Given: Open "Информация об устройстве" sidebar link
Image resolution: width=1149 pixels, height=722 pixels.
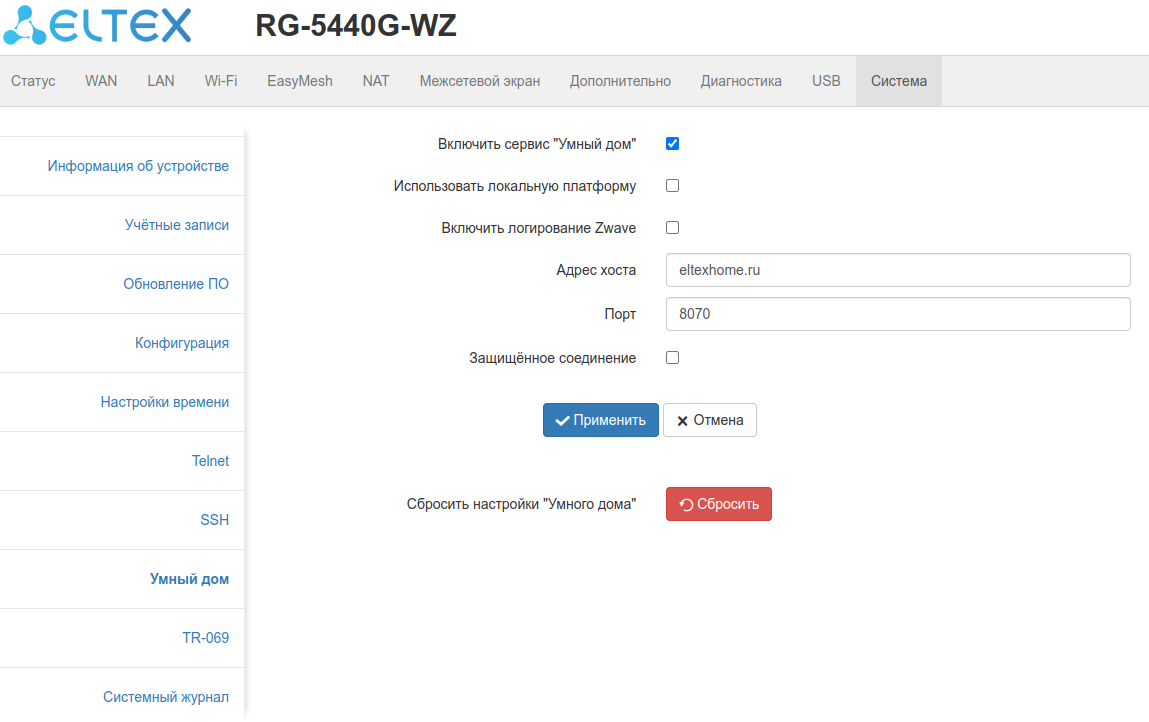Looking at the screenshot, I should [138, 166].
